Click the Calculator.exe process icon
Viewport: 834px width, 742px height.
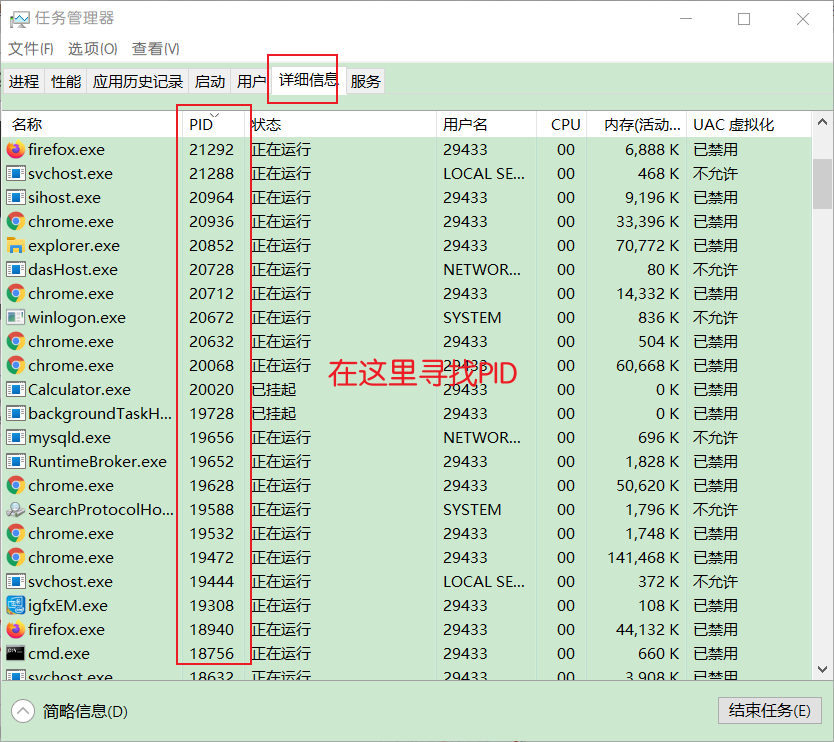15,390
